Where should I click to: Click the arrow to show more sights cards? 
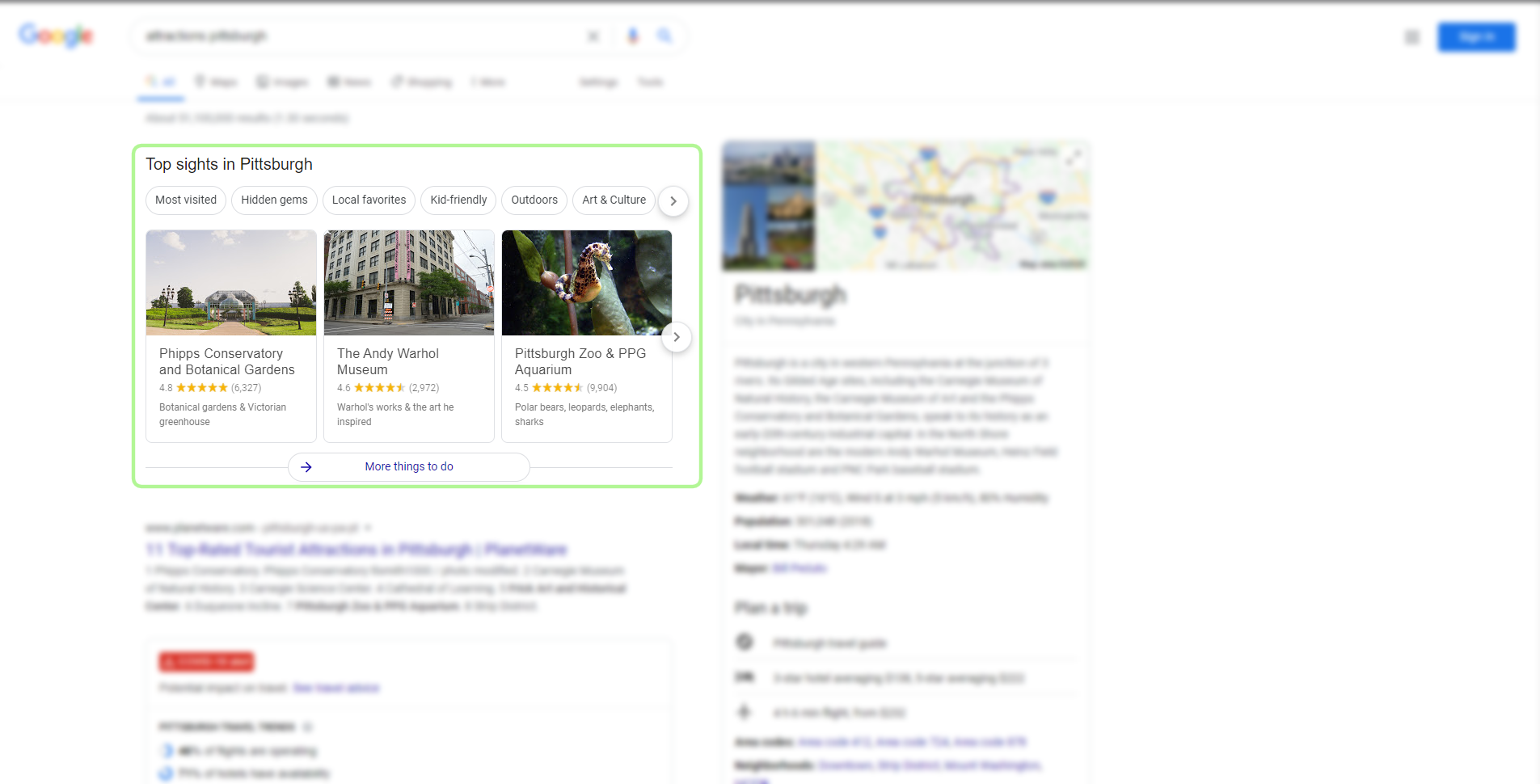(x=677, y=337)
